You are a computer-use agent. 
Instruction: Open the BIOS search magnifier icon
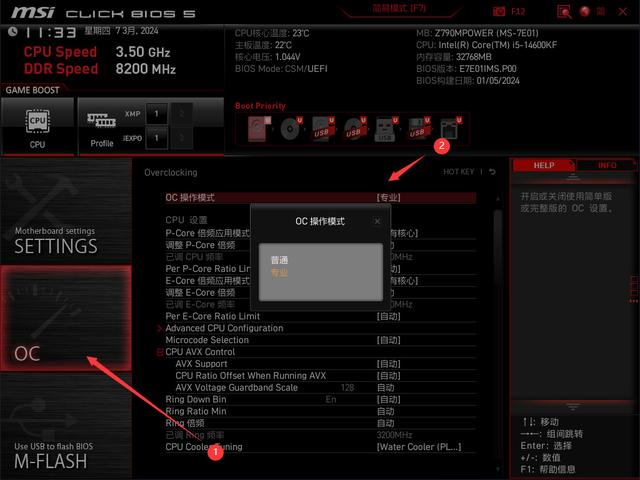(x=564, y=11)
